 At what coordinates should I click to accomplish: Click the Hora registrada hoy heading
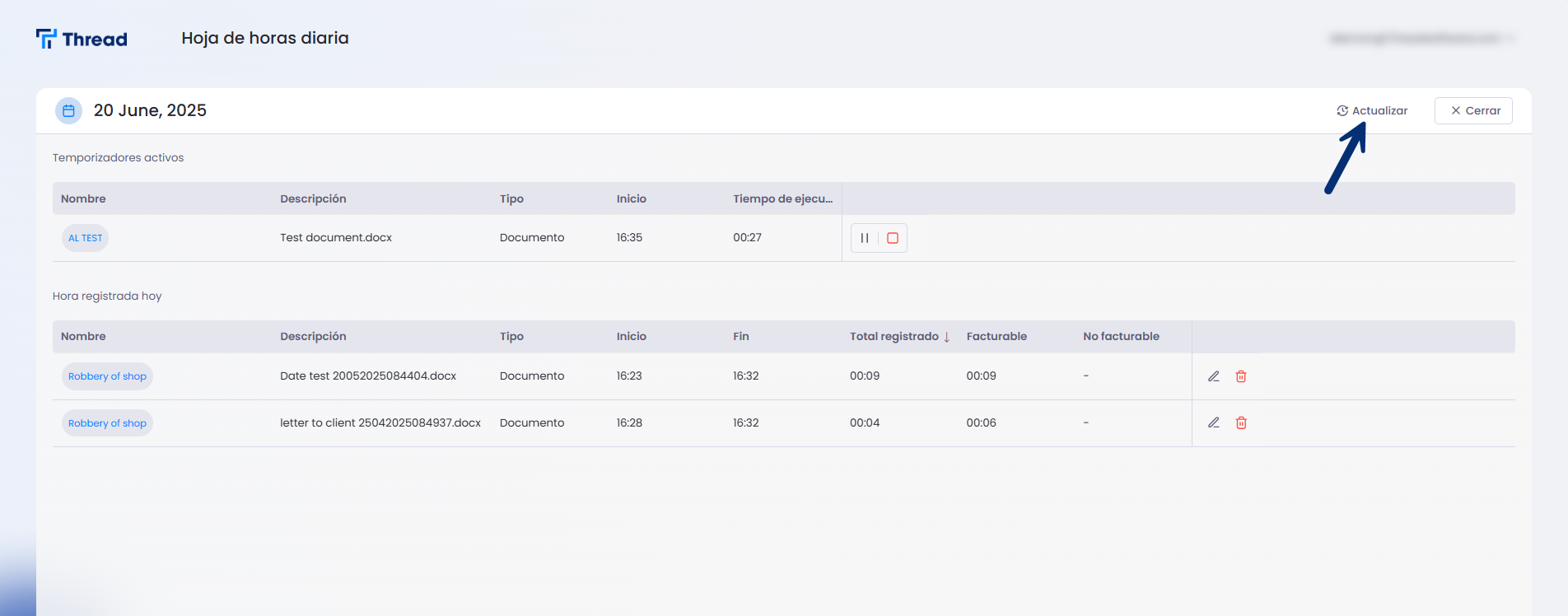[107, 296]
